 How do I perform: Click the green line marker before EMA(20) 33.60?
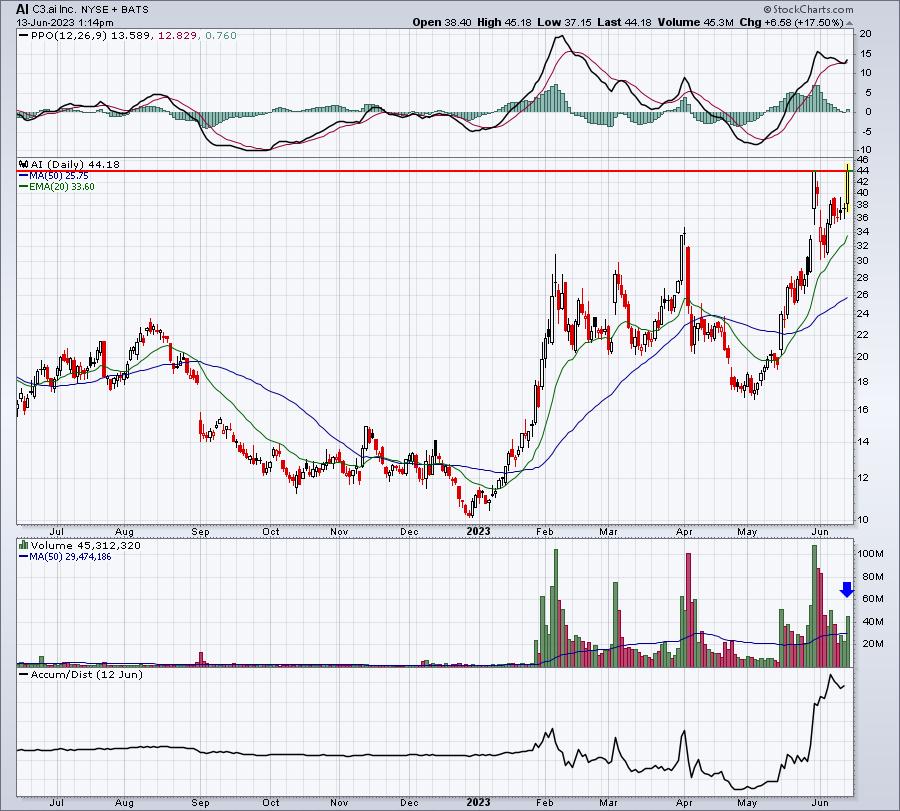tap(24, 187)
